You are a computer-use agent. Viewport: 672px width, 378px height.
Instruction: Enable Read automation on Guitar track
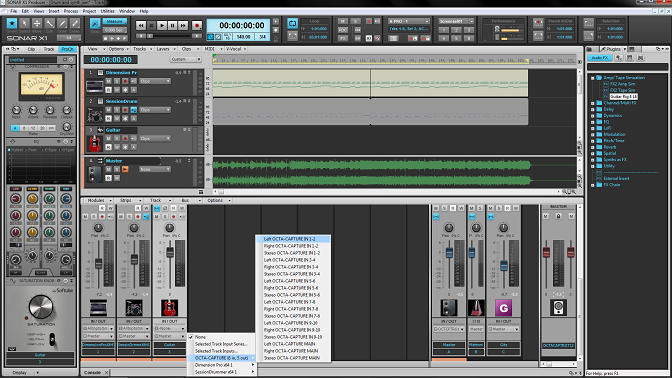coord(108,147)
